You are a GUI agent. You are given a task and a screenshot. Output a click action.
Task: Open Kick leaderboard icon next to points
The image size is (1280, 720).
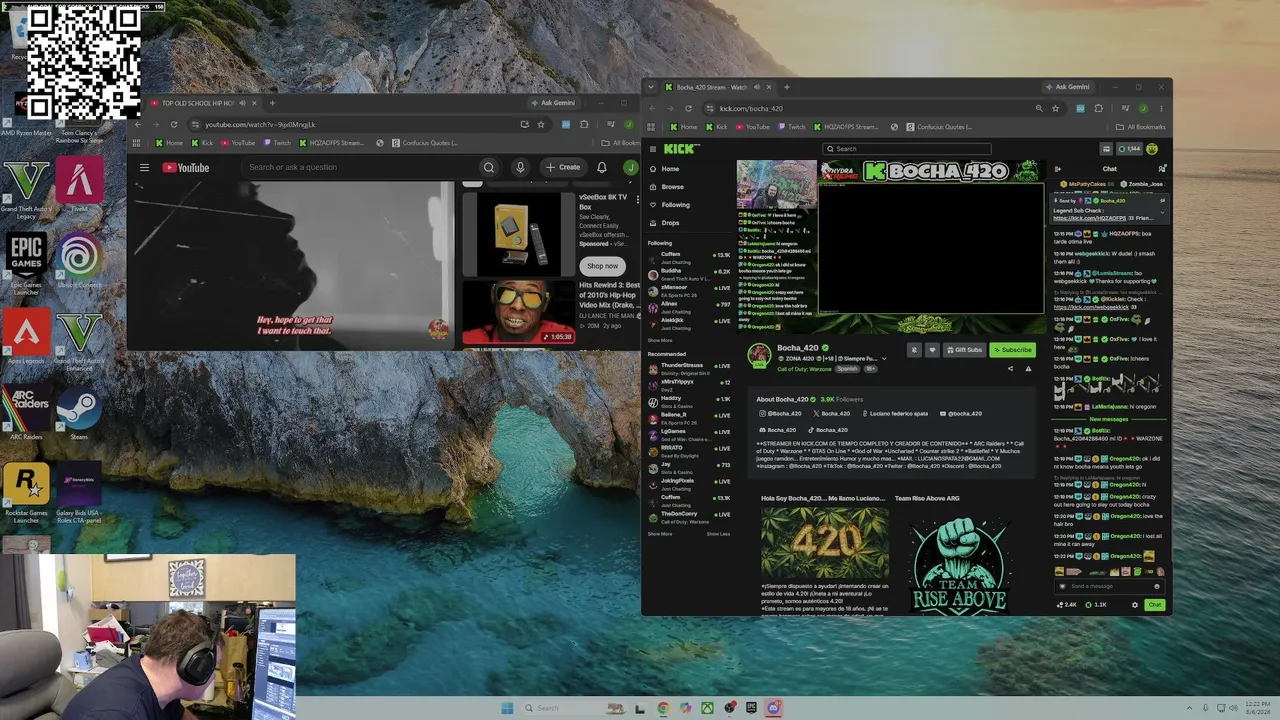(1106, 149)
